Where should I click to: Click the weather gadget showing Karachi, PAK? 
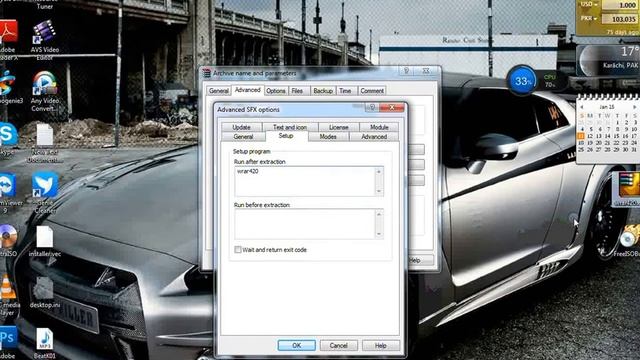[x=608, y=60]
